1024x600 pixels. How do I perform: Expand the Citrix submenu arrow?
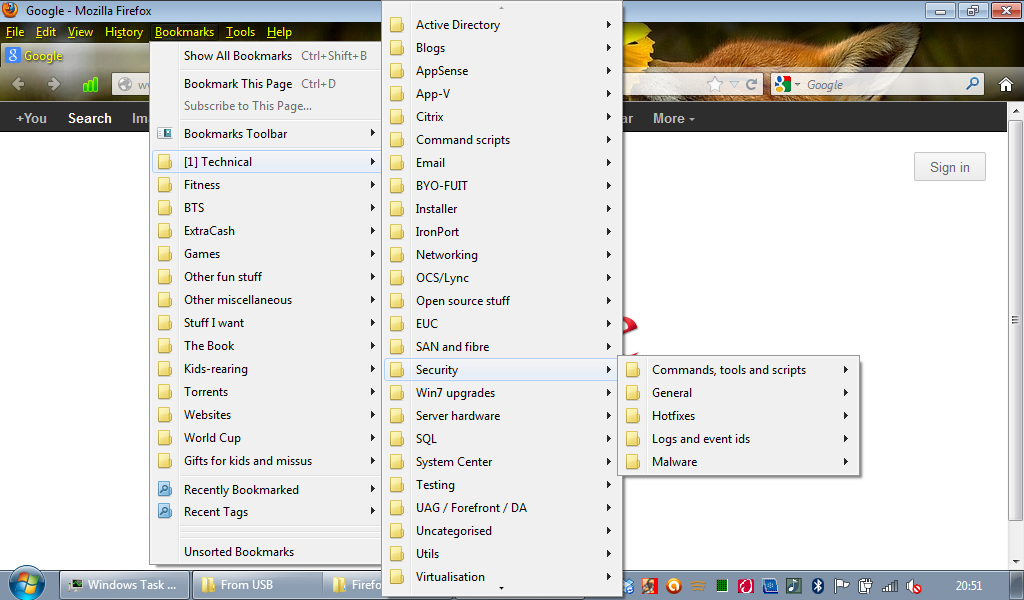pyautogui.click(x=609, y=117)
